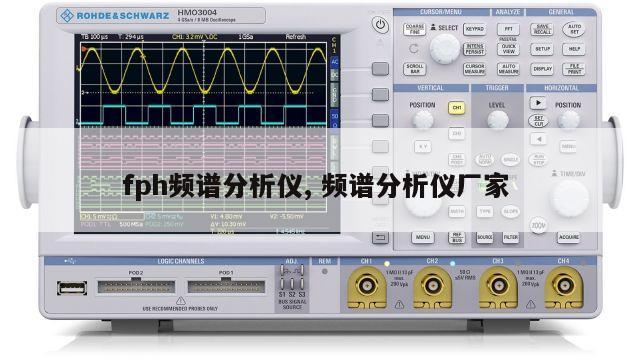Click the CH1 BNC input connector
This screenshot has height=360, width=640.
[x=366, y=286]
